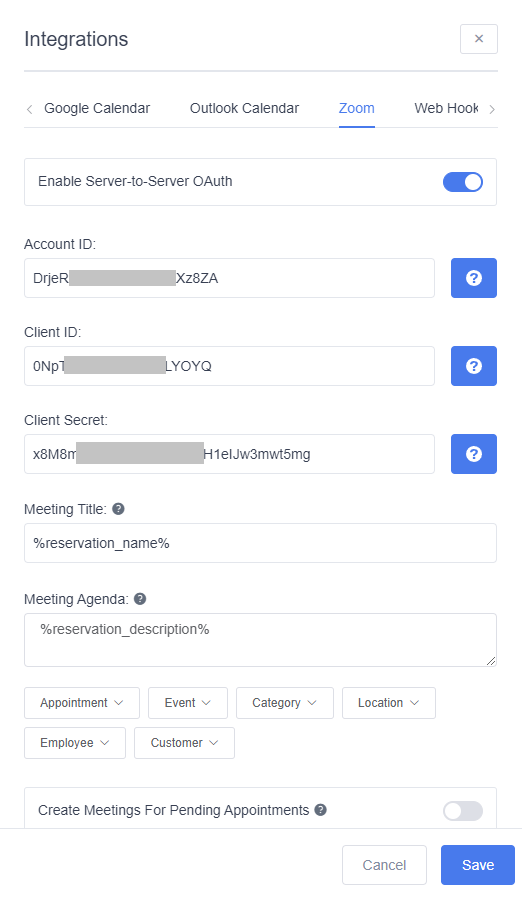Save the Zoom integration settings
The image size is (522, 897).
(478, 865)
